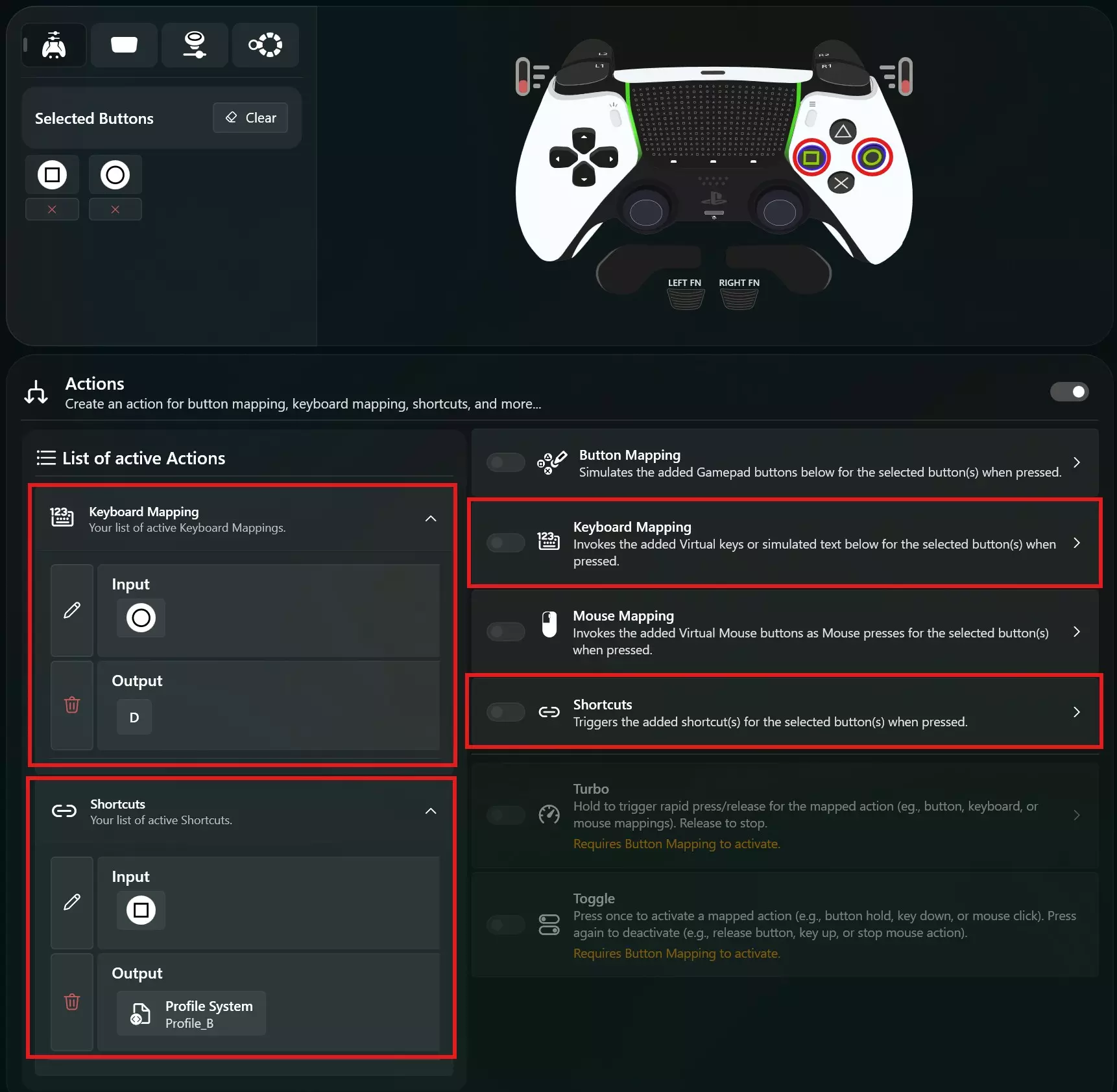Viewport: 1117px width, 1092px height.
Task: Clear the selected buttons
Action: (x=250, y=118)
